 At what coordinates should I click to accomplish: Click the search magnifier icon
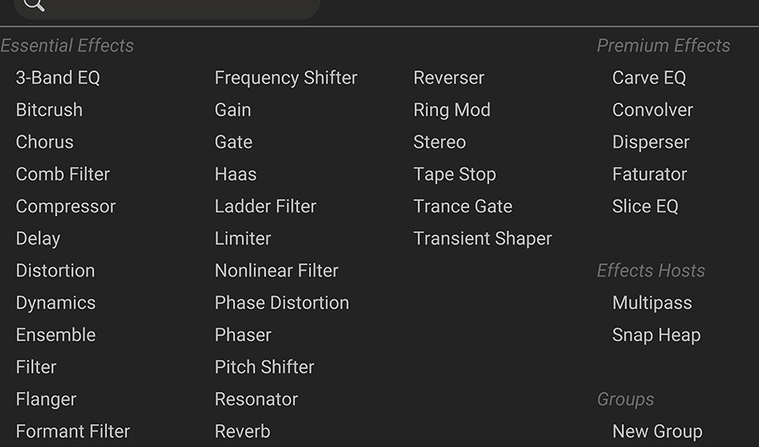[34, 5]
